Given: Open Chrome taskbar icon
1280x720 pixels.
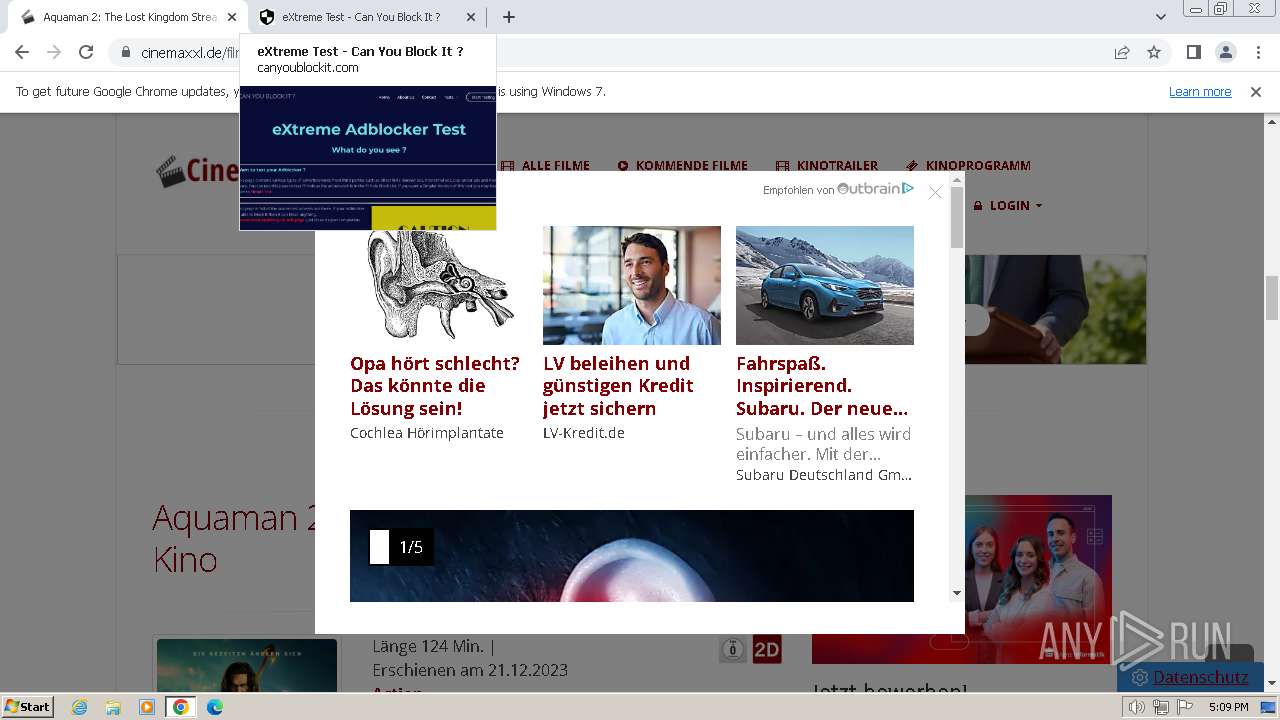Looking at the screenshot, I should pos(181,707).
